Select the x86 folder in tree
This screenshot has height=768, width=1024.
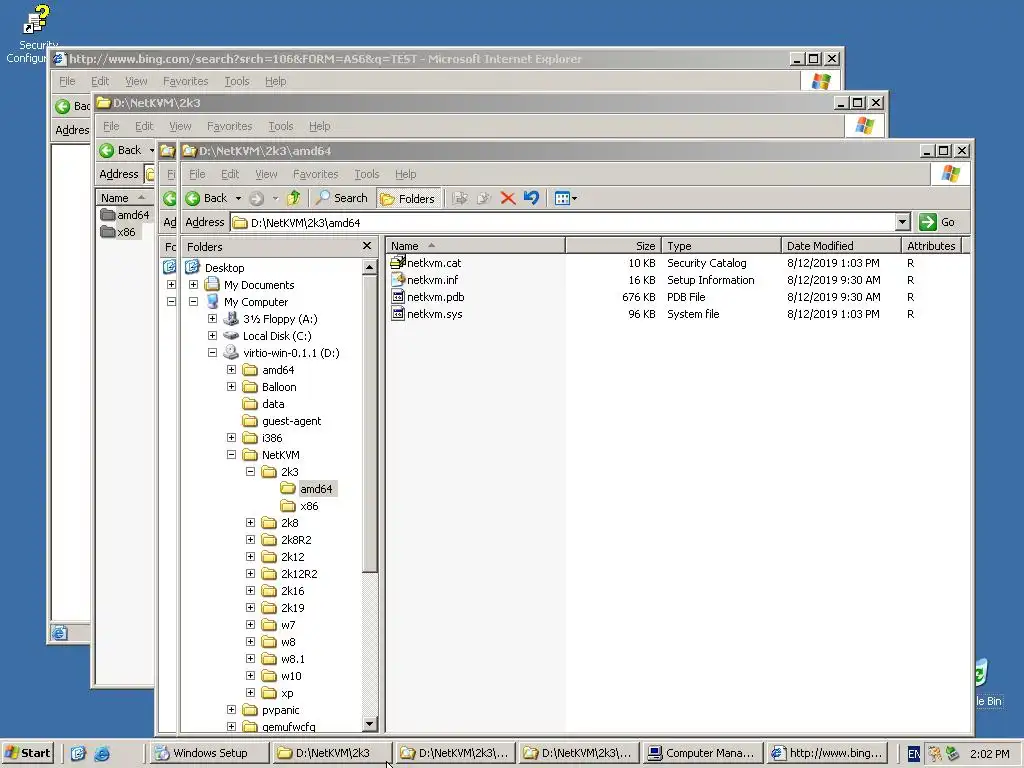[x=309, y=505]
